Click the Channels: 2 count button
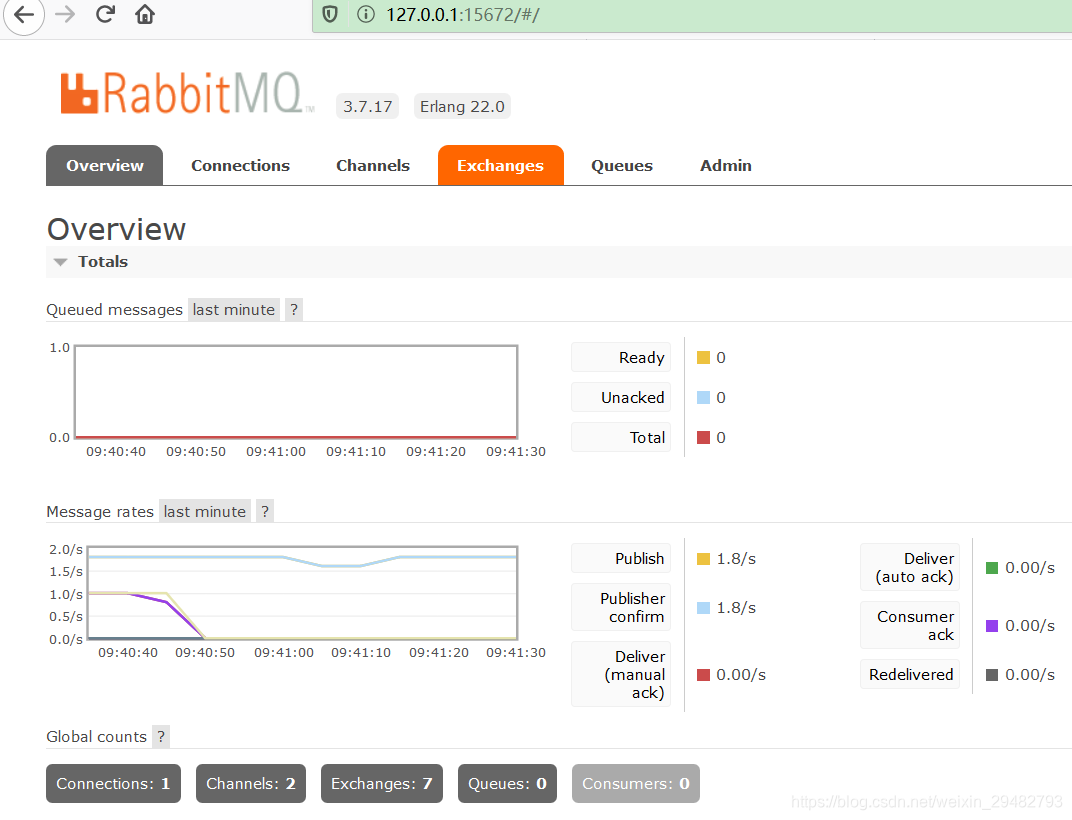Screen dimensions: 1072x820 (251, 784)
